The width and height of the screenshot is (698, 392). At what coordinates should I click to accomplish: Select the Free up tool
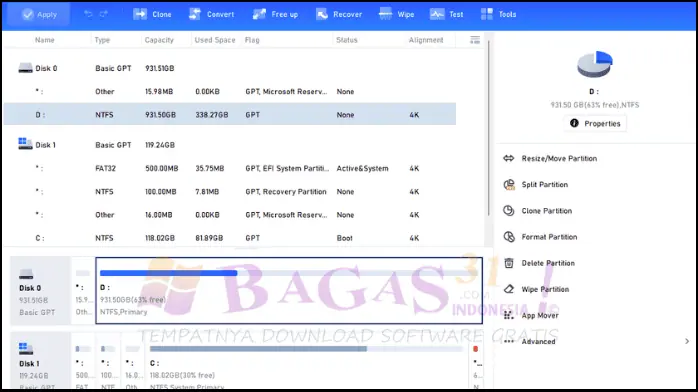[275, 14]
